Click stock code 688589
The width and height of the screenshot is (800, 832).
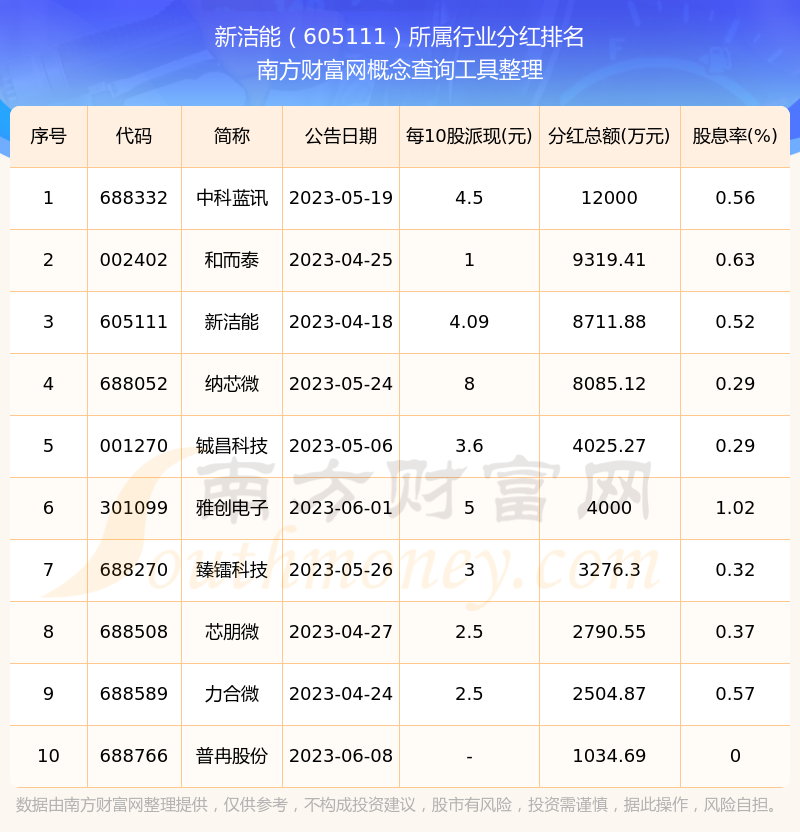[x=134, y=694]
